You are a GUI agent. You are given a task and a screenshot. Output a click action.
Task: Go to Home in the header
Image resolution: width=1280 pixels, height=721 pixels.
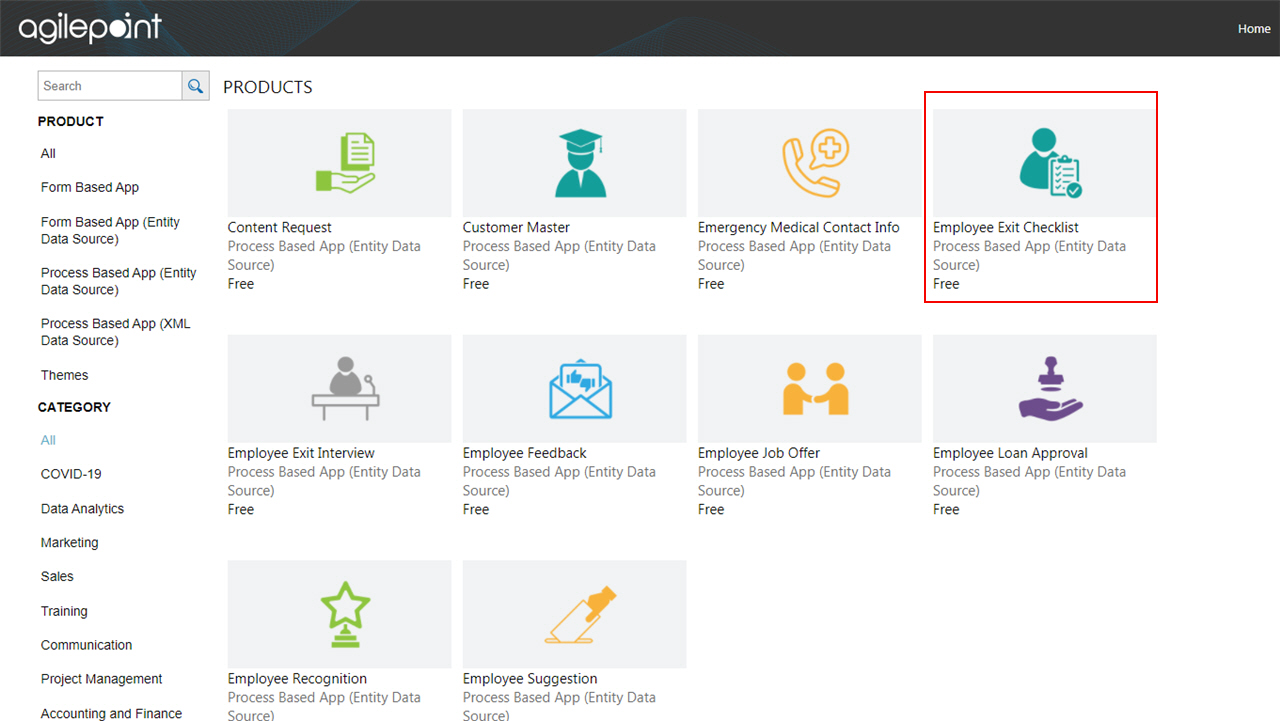[1254, 29]
